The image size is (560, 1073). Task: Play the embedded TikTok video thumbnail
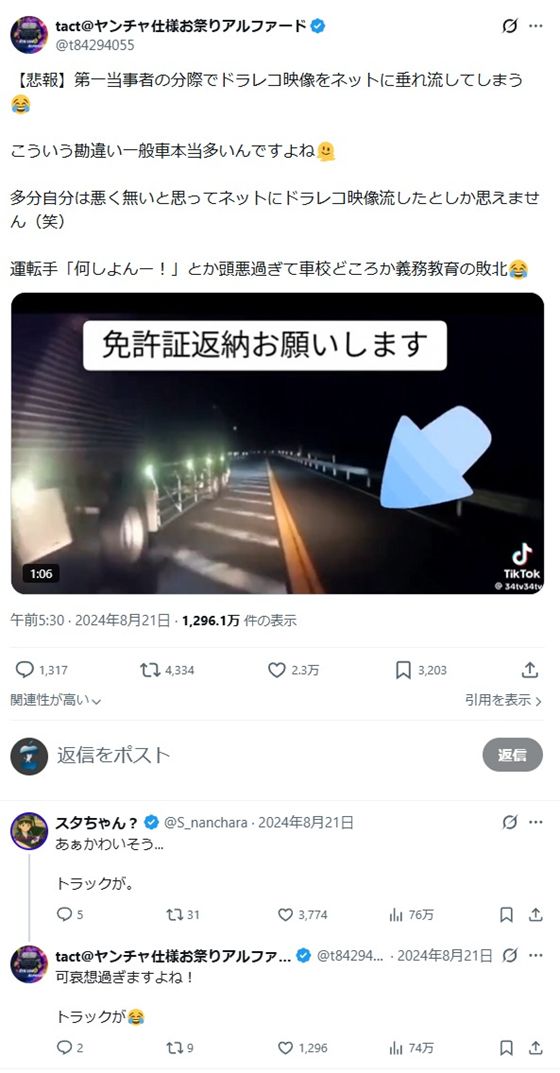click(x=278, y=443)
